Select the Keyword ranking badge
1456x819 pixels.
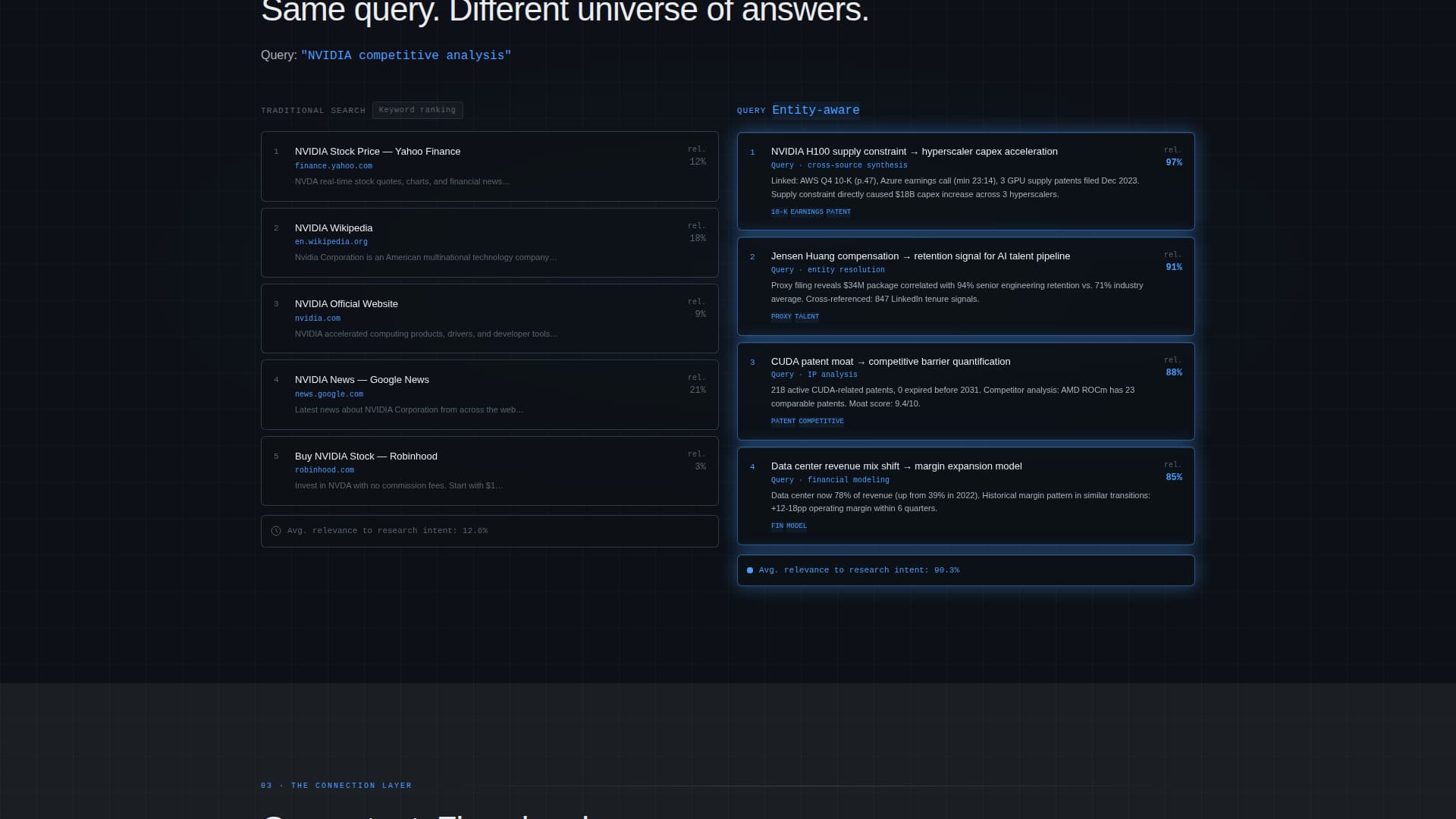[417, 110]
